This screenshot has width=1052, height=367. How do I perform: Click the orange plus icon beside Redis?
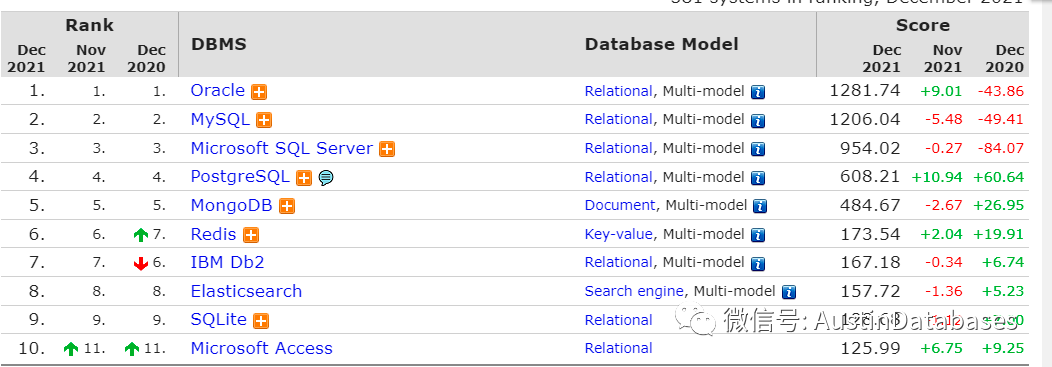point(251,235)
